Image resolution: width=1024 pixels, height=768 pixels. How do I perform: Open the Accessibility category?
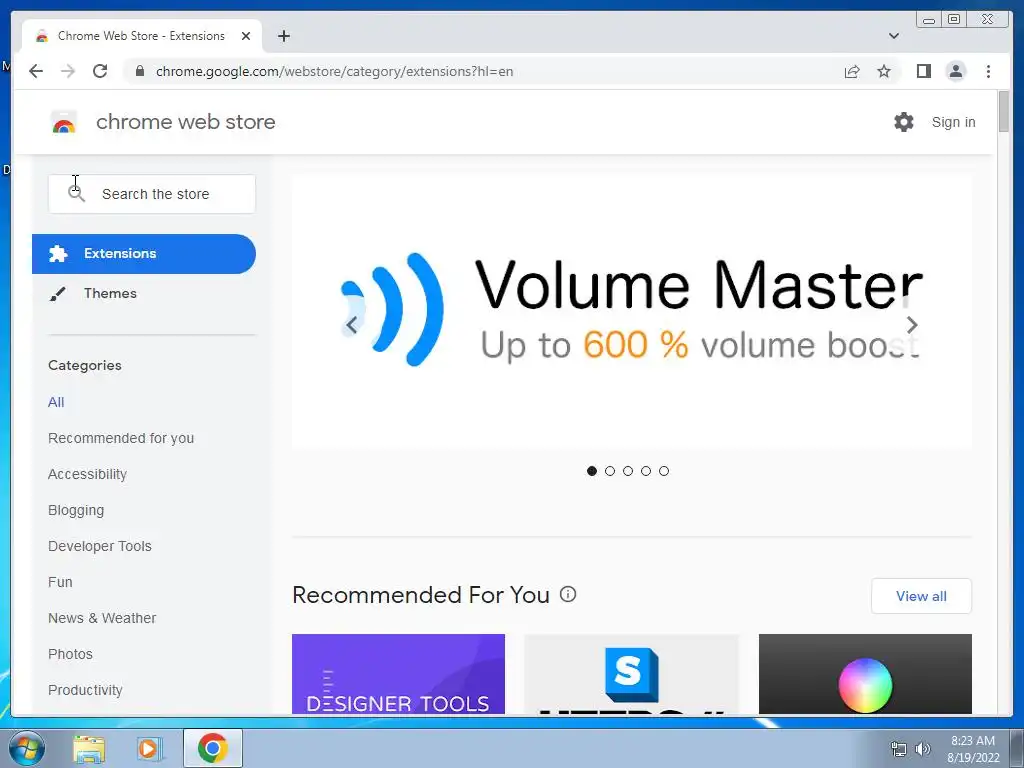click(88, 474)
